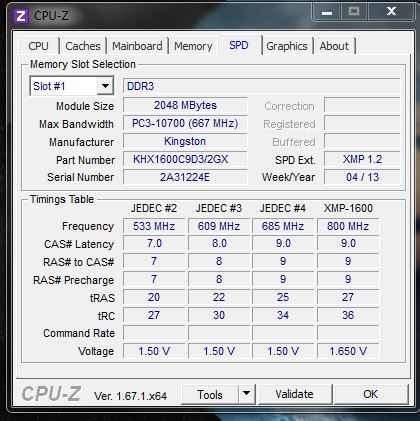Screen dimensions: 420x421
Task: Open the Tools button dropdown arrow
Action: (246, 394)
